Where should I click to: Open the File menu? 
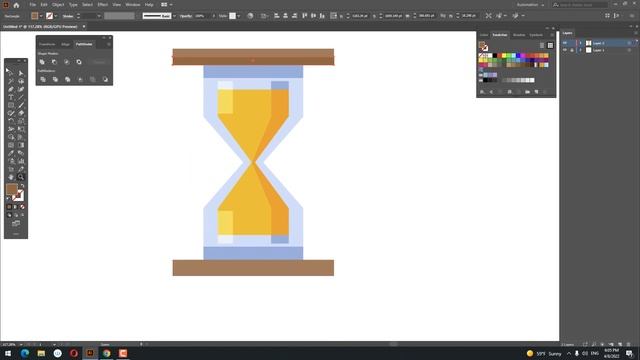[x=33, y=5]
